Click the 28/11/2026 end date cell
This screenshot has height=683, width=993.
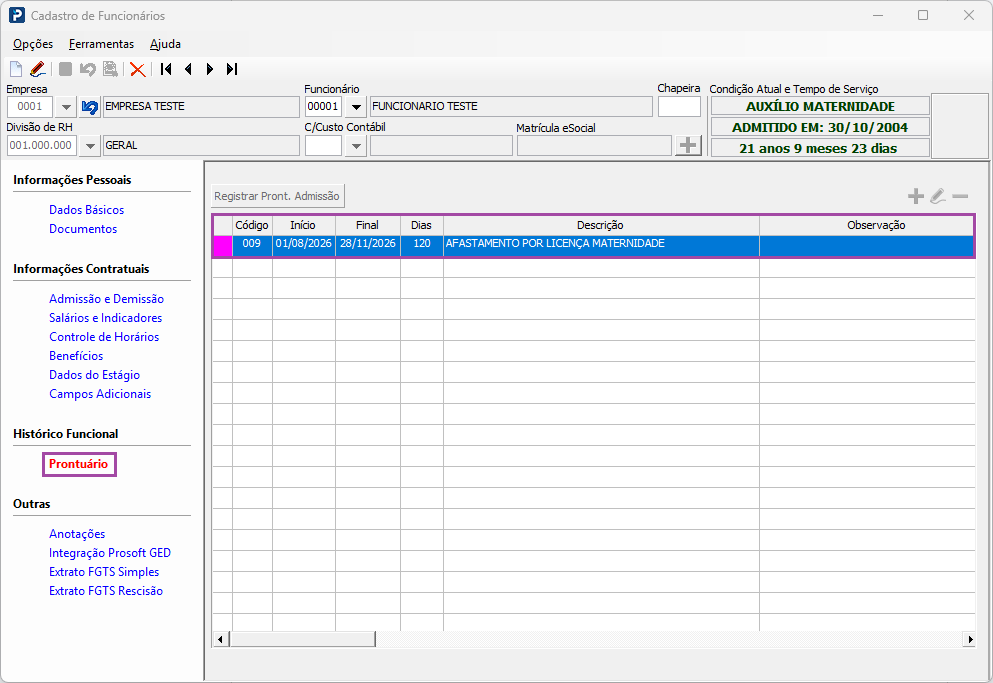point(367,246)
